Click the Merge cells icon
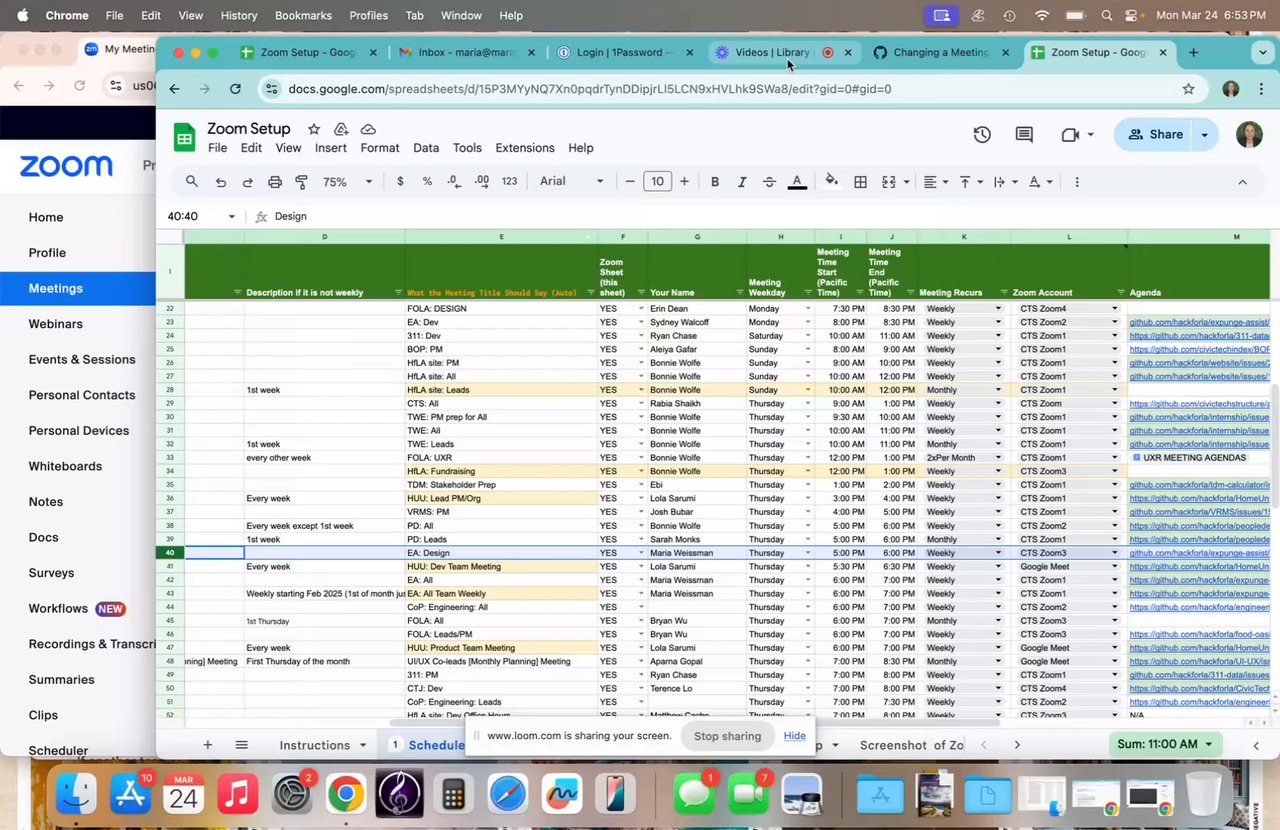This screenshot has height=830, width=1280. pos(888,182)
